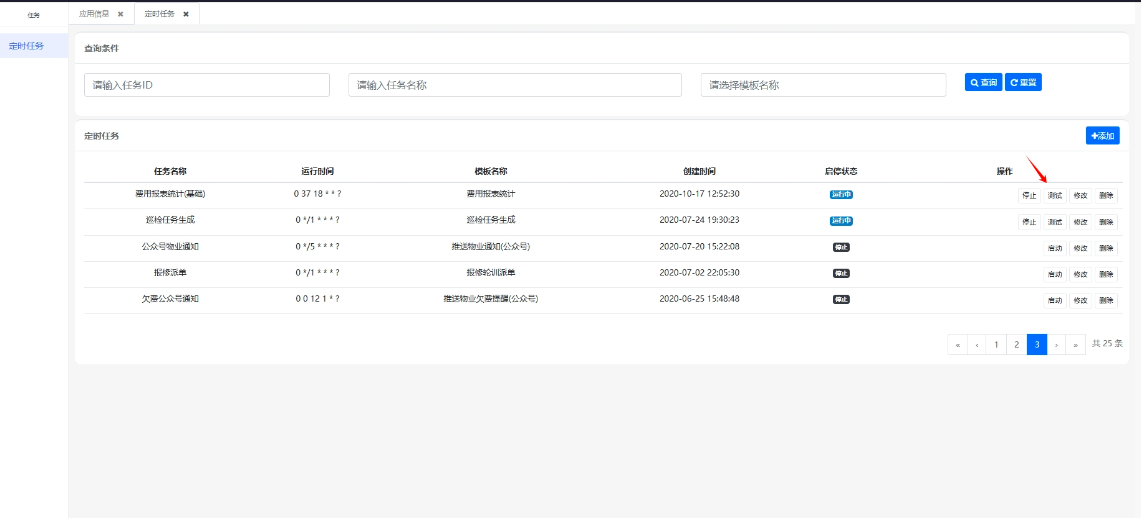The height and width of the screenshot is (518, 1141).
Task: Go to next page using › pagination icon
Action: (x=1056, y=345)
